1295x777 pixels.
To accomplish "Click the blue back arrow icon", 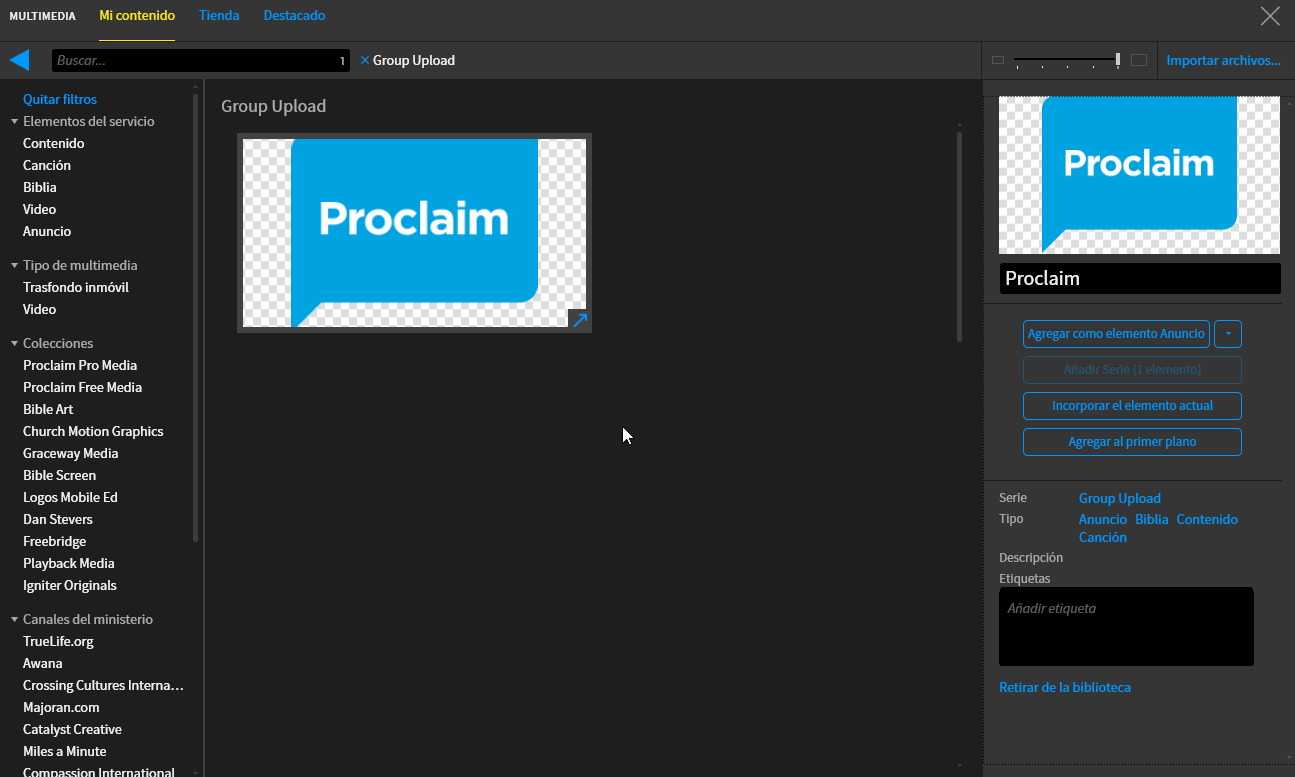I will click(x=20, y=60).
